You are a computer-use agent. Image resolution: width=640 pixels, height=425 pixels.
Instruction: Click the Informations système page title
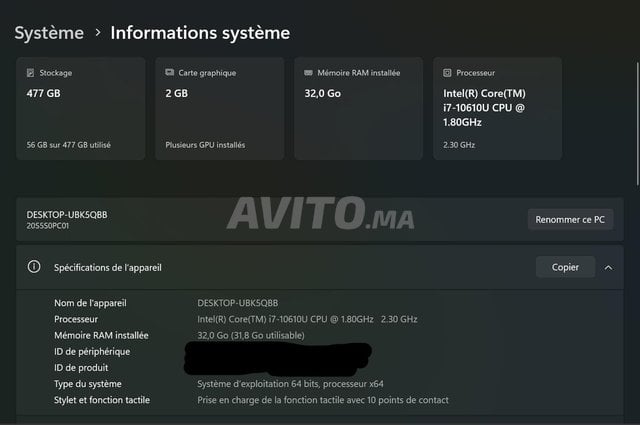pyautogui.click(x=200, y=33)
